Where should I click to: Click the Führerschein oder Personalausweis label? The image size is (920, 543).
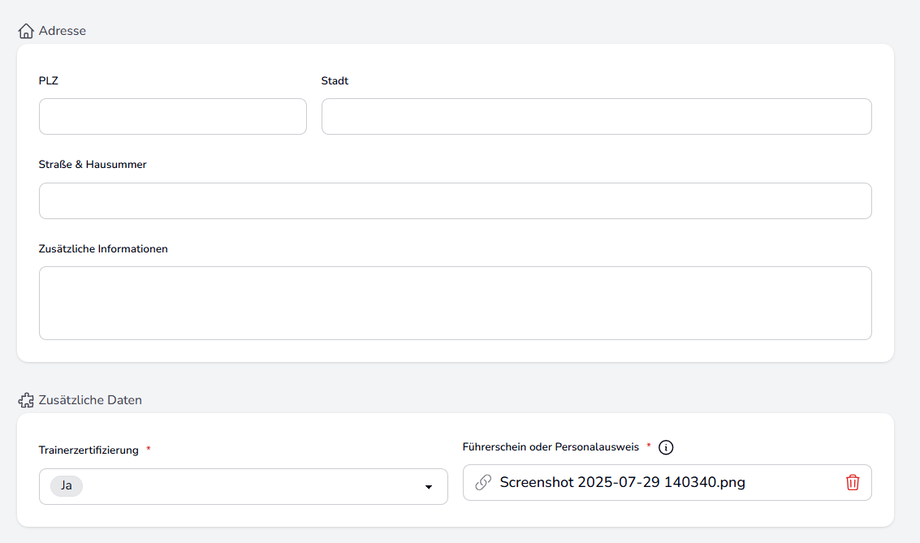(550, 447)
